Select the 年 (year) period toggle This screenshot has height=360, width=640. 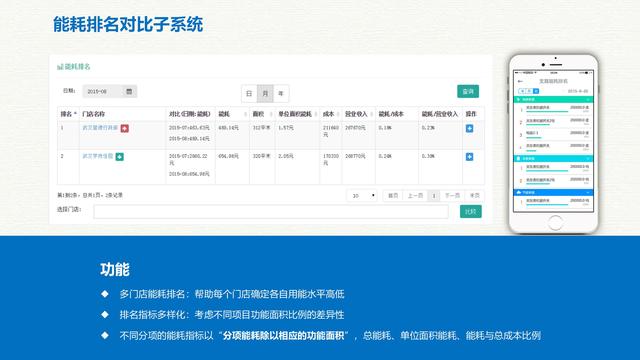(281, 93)
